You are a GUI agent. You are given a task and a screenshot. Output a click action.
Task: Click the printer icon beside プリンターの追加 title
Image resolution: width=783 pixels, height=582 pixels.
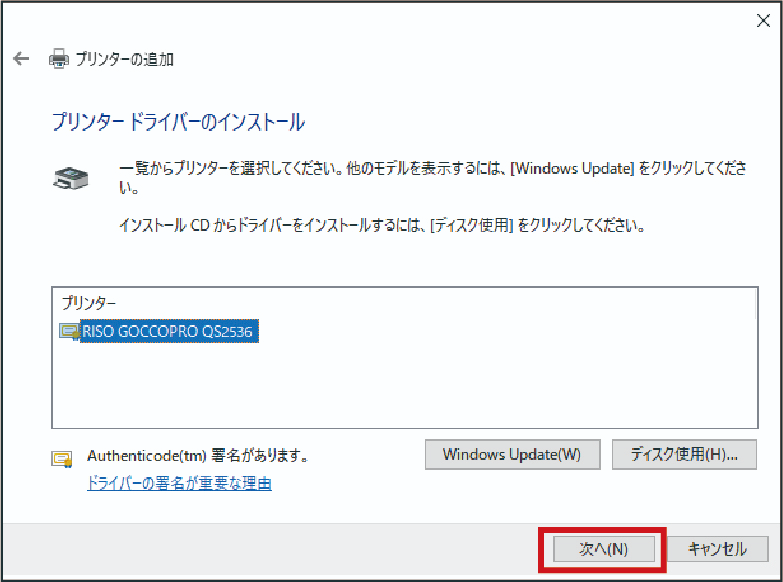pos(59,59)
